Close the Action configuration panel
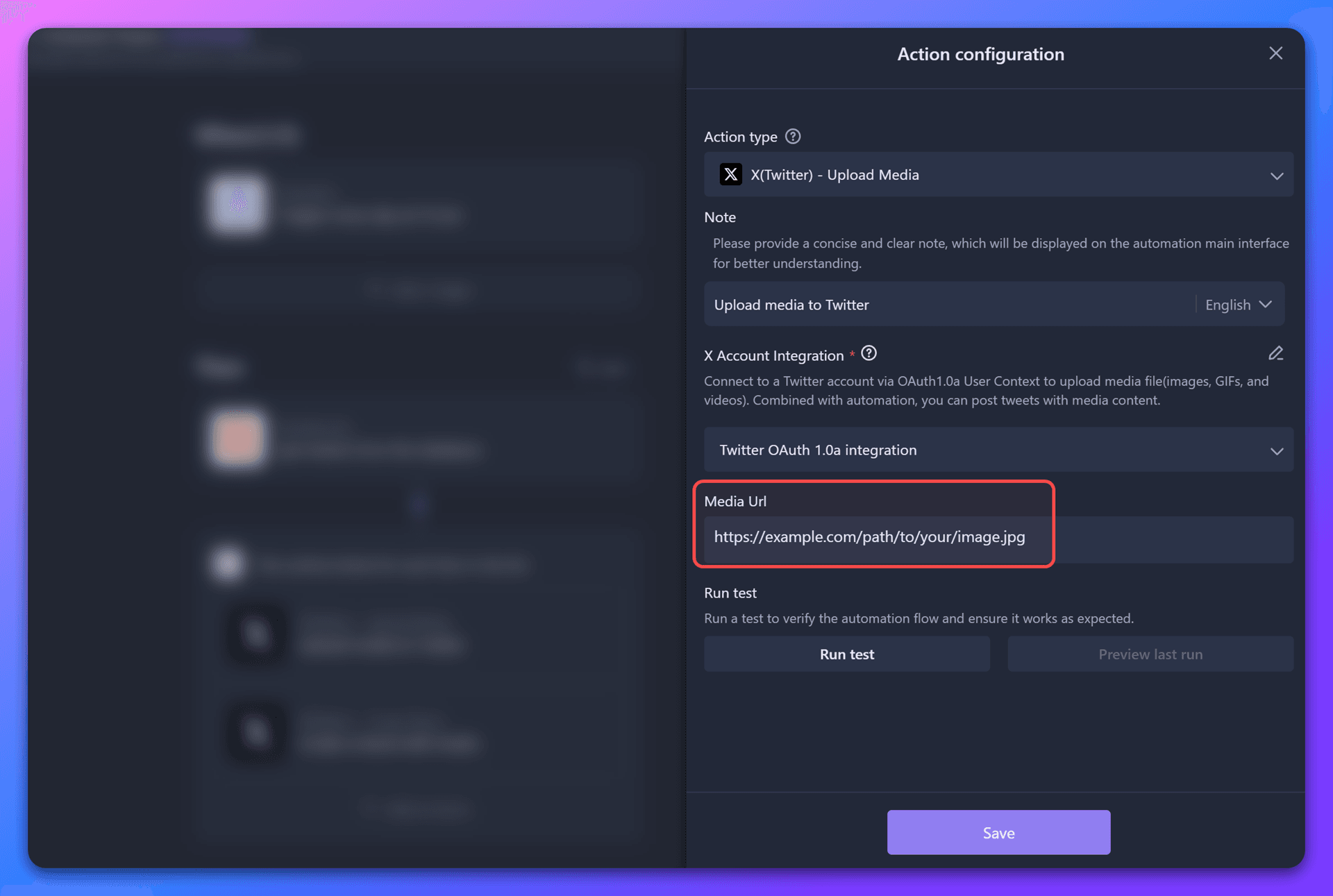This screenshot has height=896, width=1333. [1276, 53]
